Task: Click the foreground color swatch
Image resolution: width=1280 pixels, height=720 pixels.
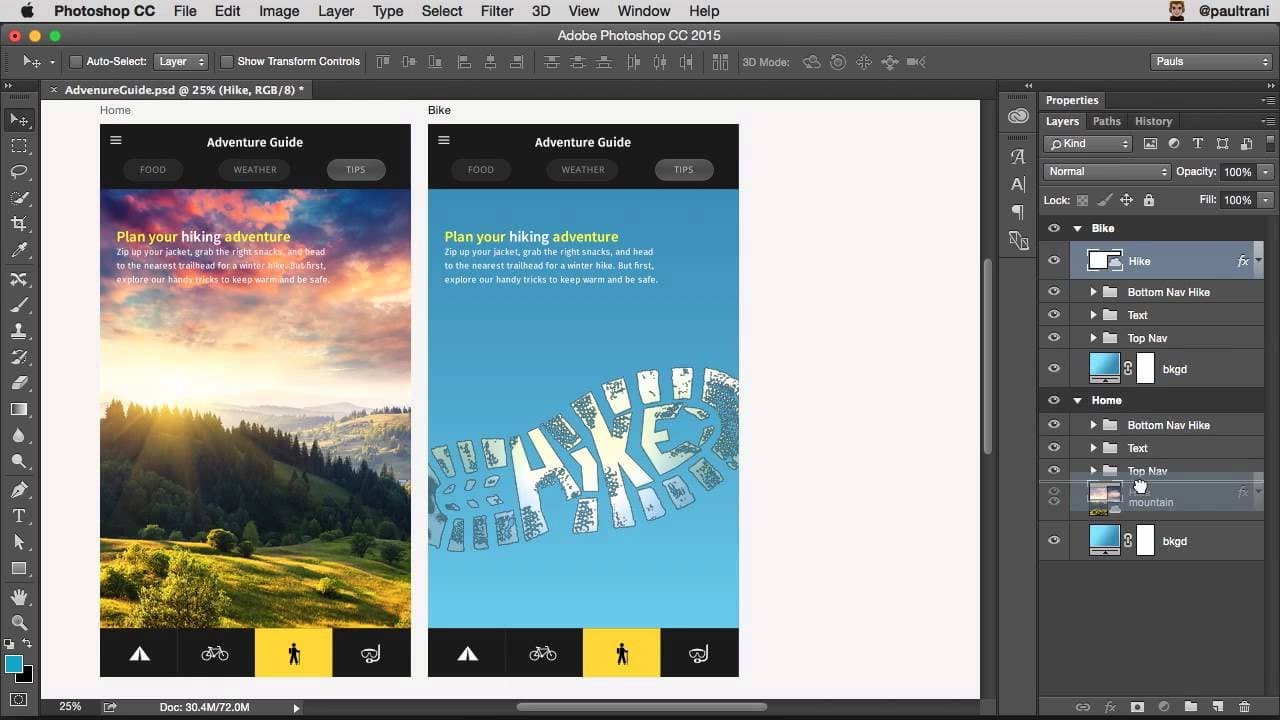Action: (x=14, y=664)
